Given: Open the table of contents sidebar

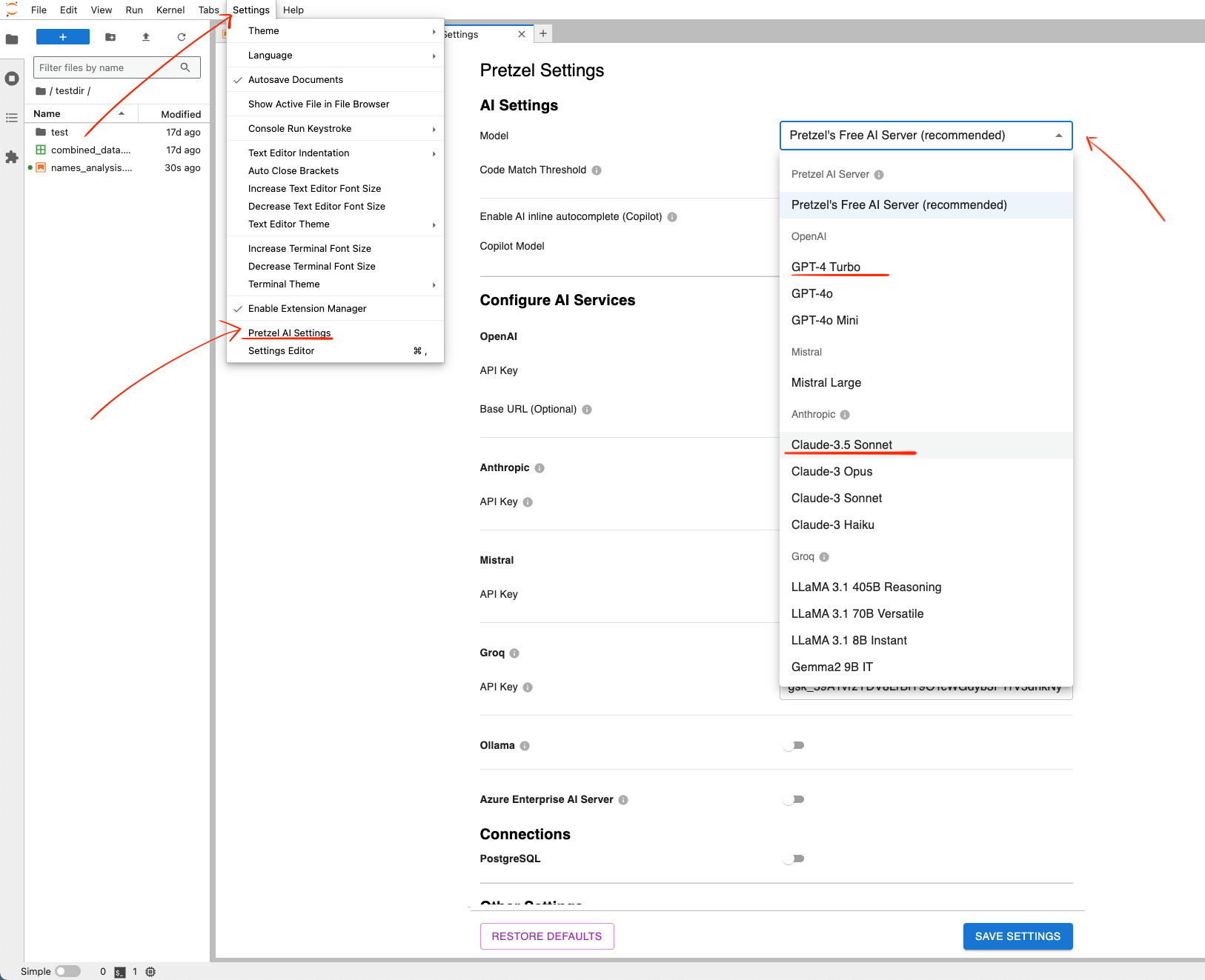Looking at the screenshot, I should point(12,118).
